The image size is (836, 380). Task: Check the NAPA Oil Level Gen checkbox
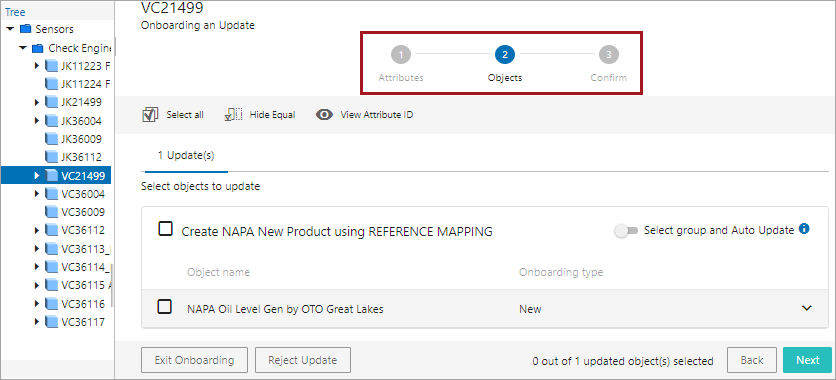tap(165, 307)
